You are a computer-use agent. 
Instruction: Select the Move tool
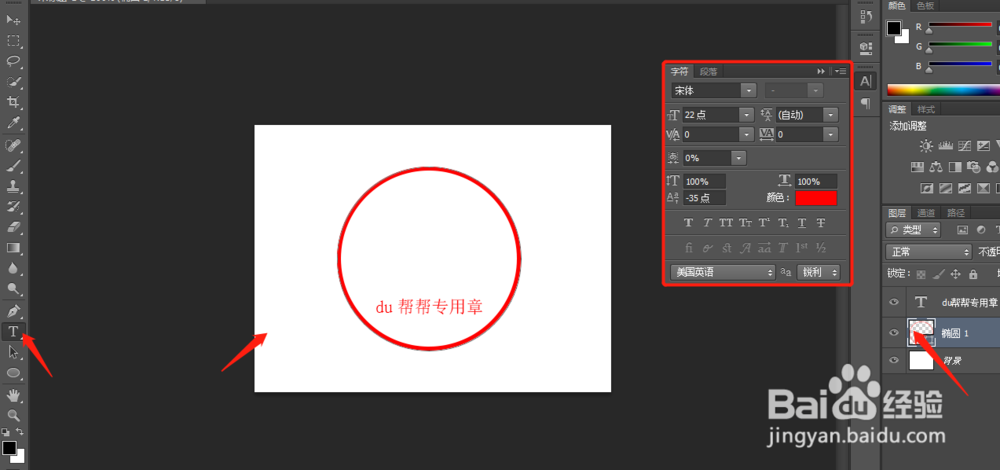[13, 20]
